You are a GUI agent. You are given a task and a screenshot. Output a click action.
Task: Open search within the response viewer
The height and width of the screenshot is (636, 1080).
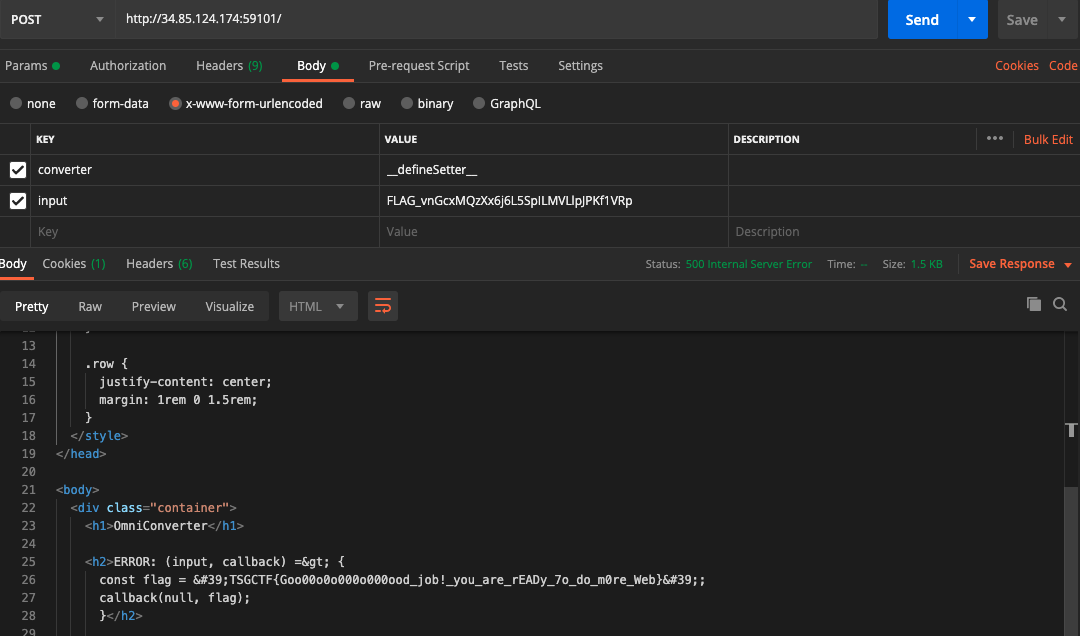(x=1059, y=304)
